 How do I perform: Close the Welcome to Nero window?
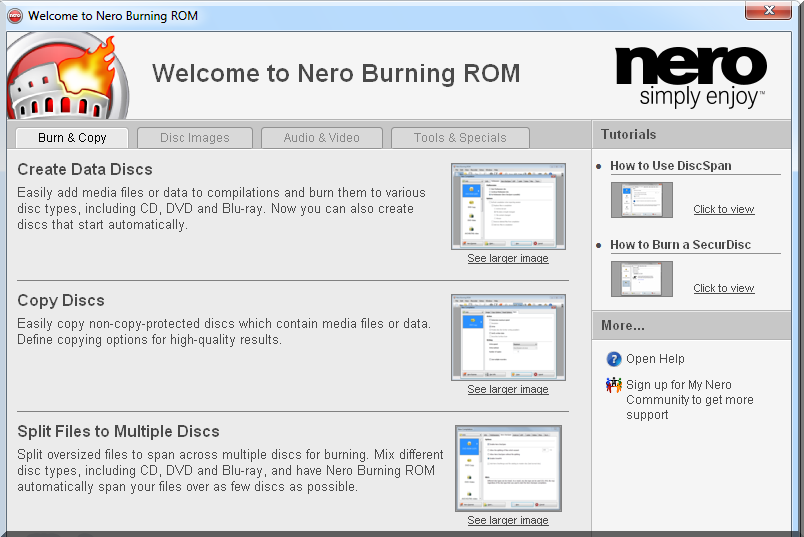[x=768, y=10]
